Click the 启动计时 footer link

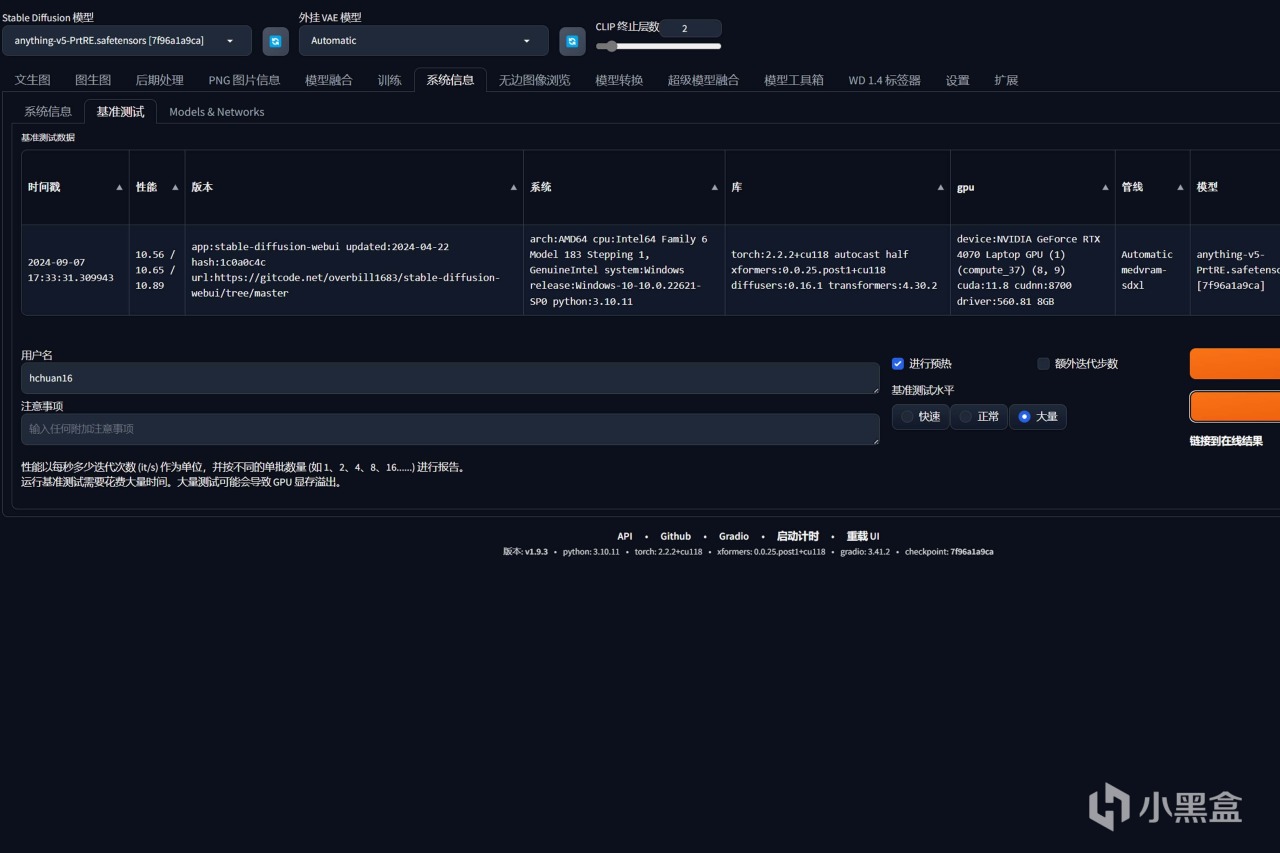click(x=798, y=536)
